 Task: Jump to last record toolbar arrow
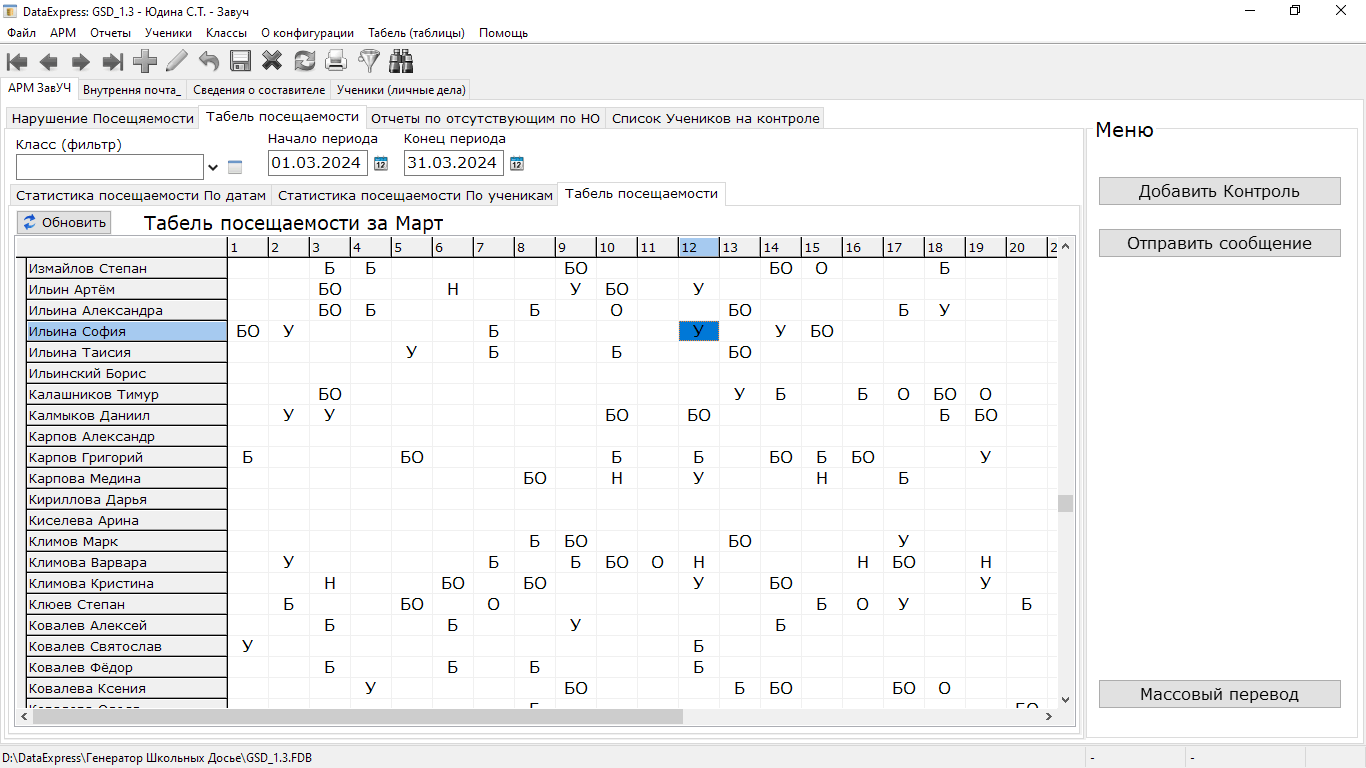point(112,62)
